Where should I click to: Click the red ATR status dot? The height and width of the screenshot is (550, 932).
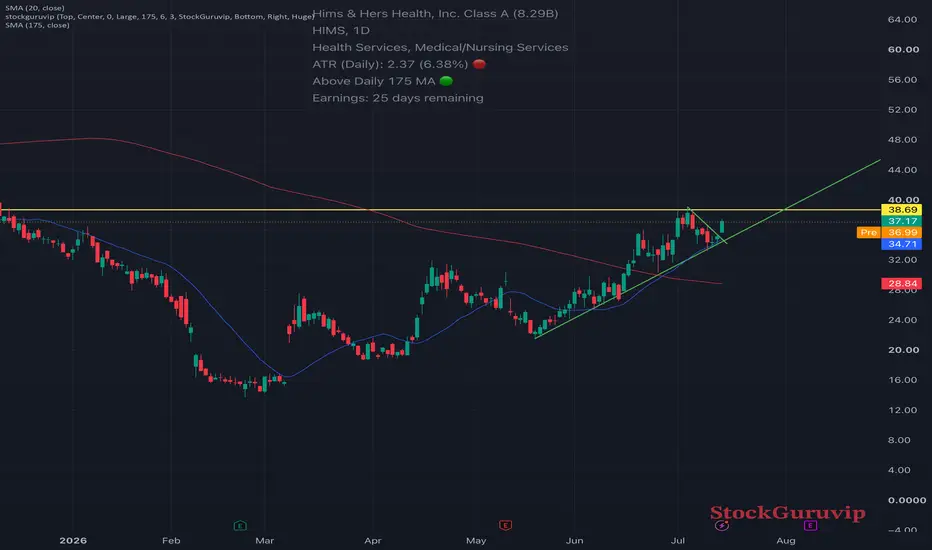[479, 64]
